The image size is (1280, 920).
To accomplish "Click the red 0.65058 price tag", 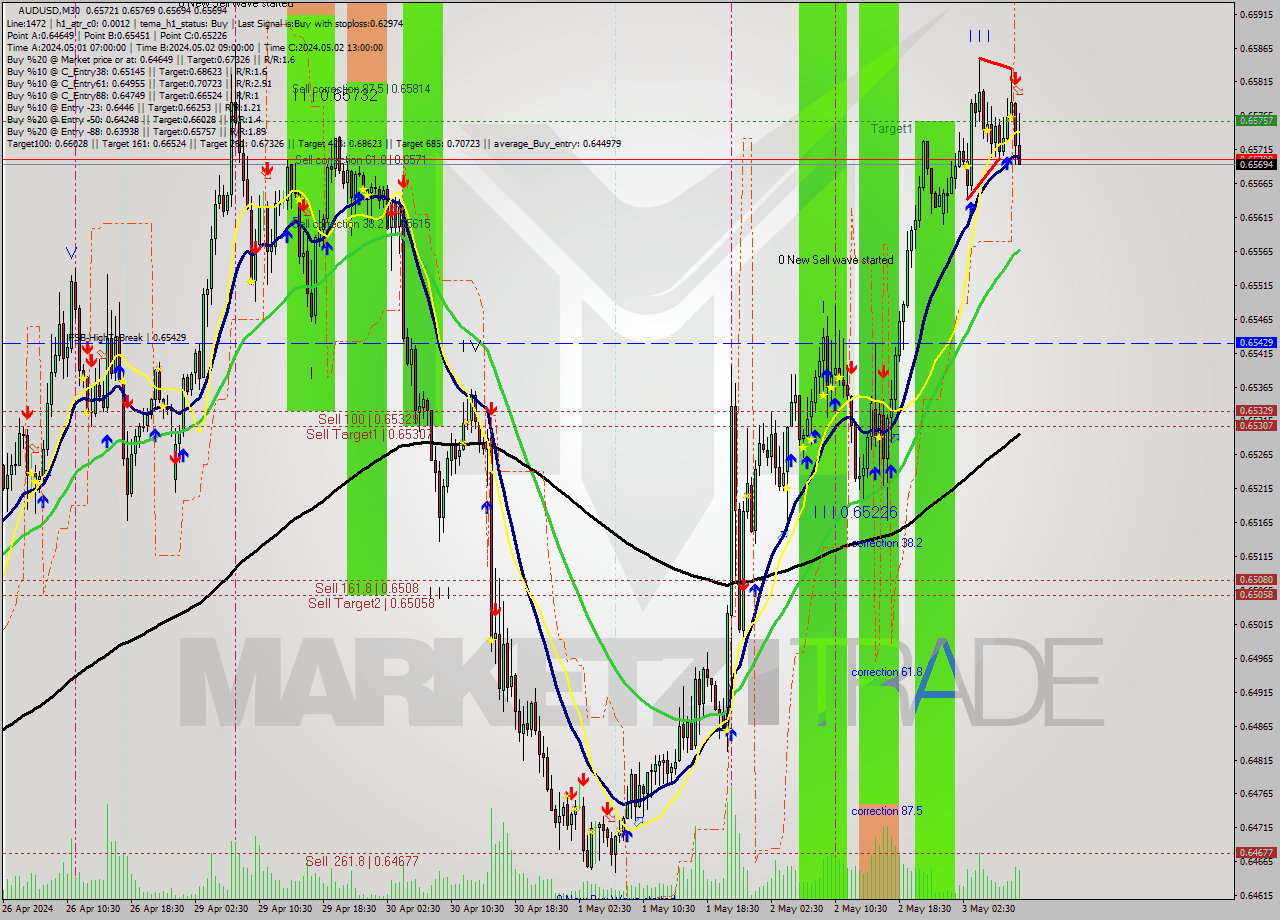I will (1257, 595).
